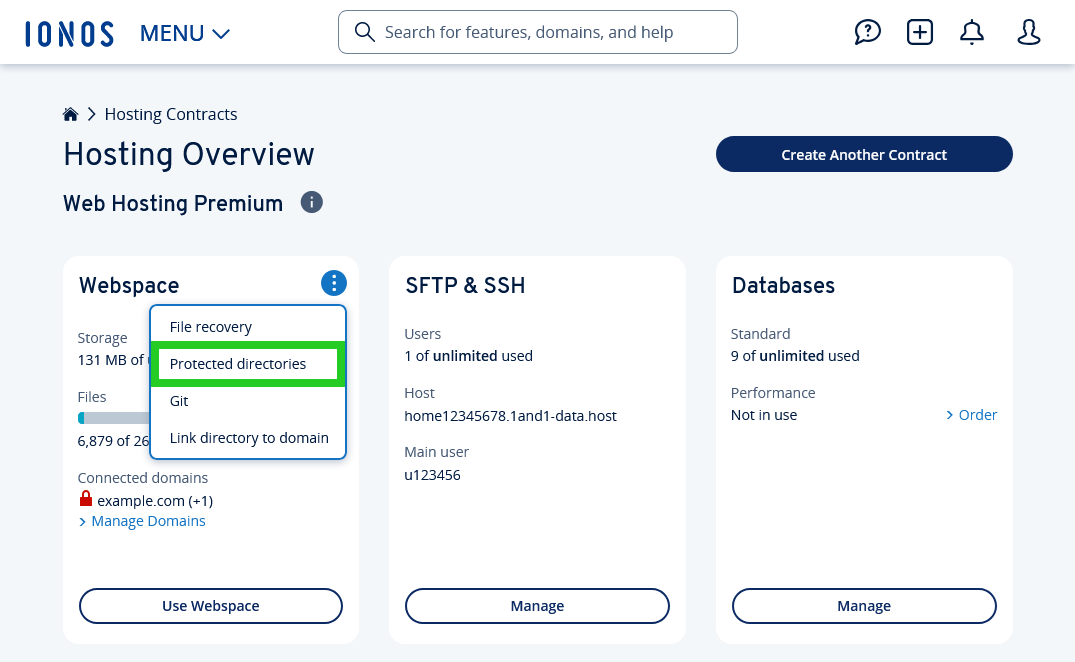Open notifications via the bell icon
Image resolution: width=1075 pixels, height=662 pixels.
tap(971, 32)
